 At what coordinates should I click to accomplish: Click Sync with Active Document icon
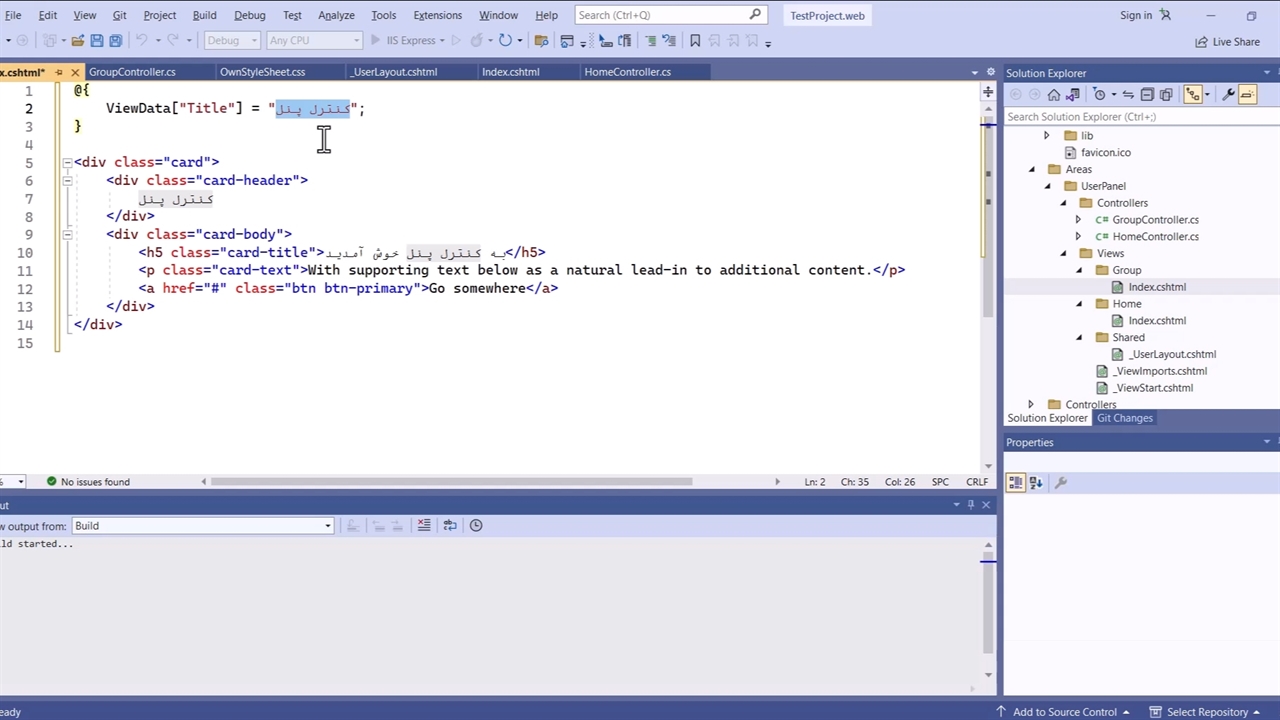tap(1128, 94)
